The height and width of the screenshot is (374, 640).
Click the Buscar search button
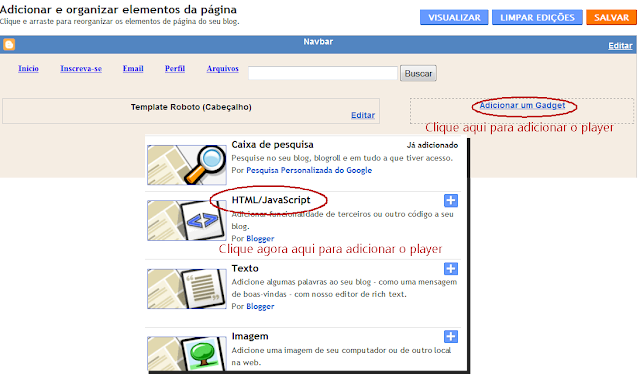[418, 73]
